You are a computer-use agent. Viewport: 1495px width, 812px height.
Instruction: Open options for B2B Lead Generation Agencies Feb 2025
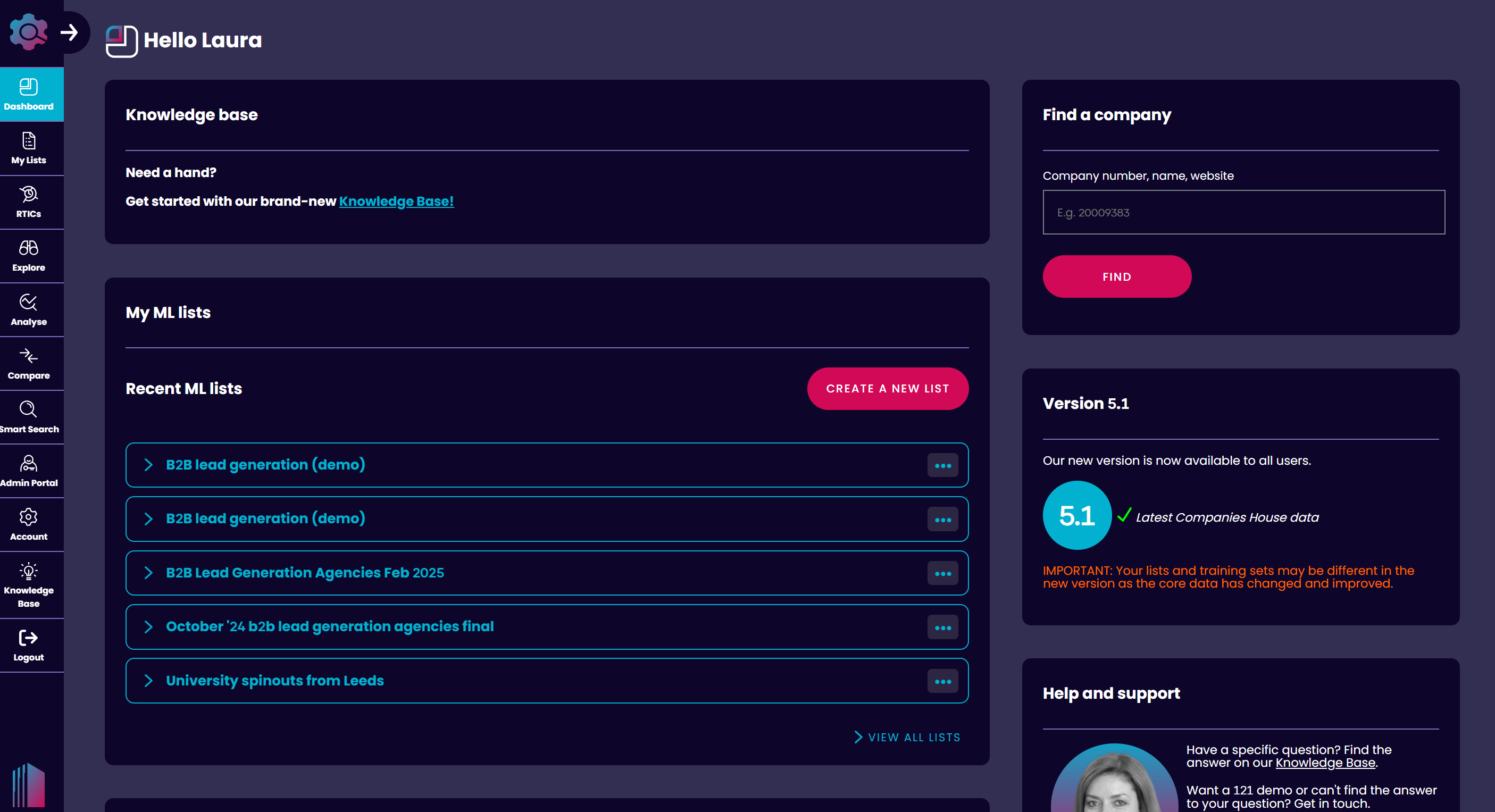942,573
